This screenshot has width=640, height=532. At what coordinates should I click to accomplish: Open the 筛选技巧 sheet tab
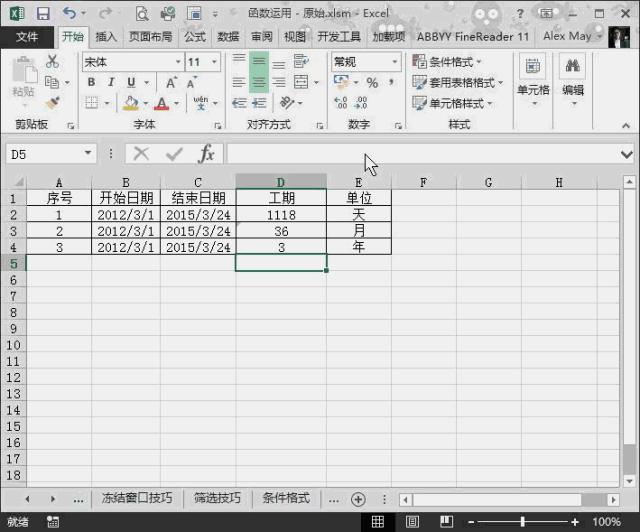coord(217,498)
